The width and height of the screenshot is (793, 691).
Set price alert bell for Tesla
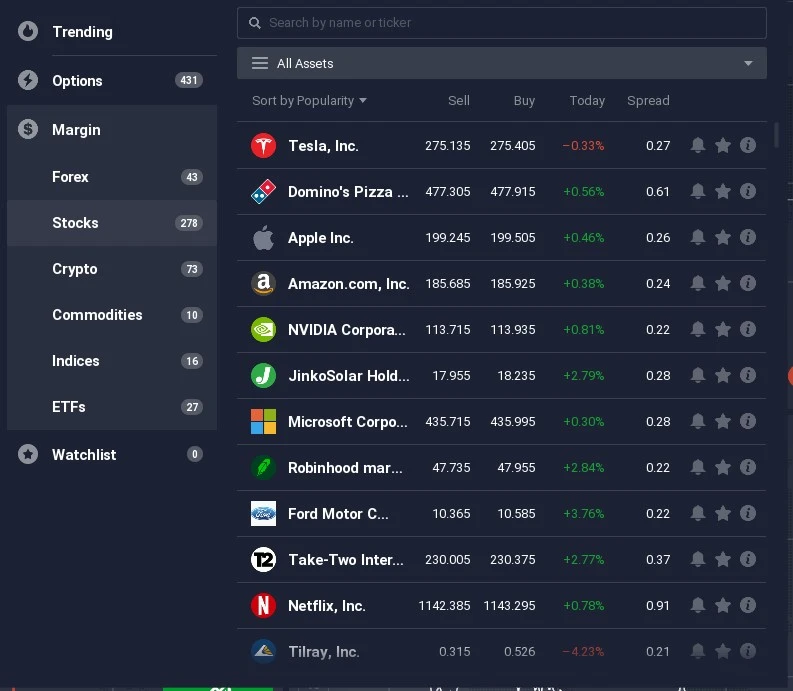[x=698, y=146]
